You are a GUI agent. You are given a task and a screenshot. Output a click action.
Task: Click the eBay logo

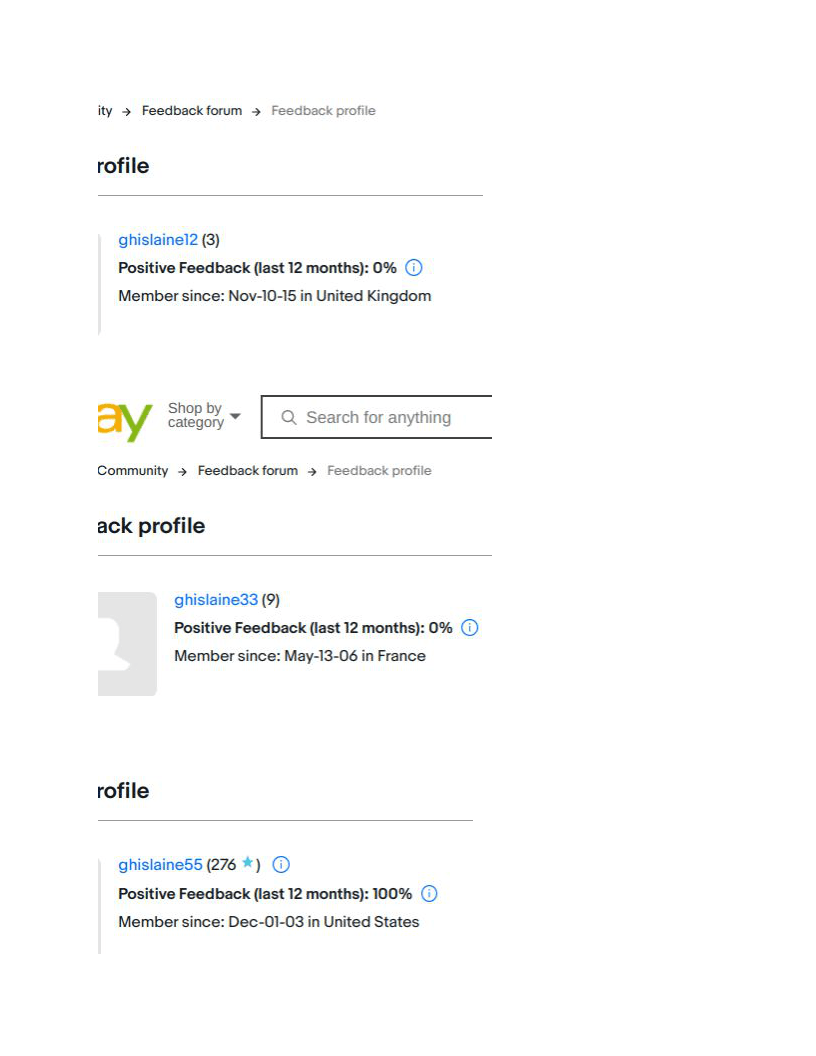[125, 420]
